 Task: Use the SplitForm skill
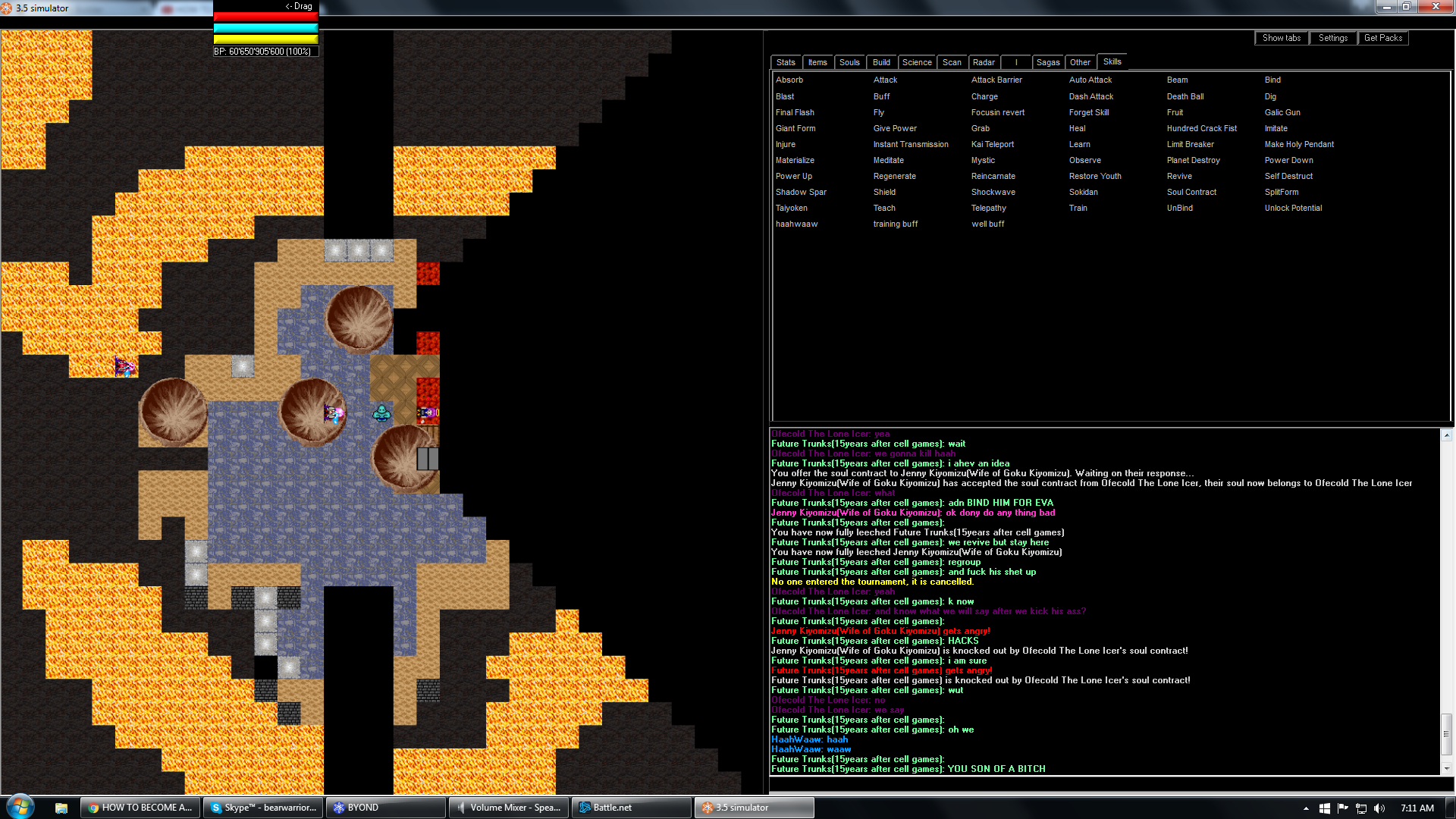point(1281,192)
